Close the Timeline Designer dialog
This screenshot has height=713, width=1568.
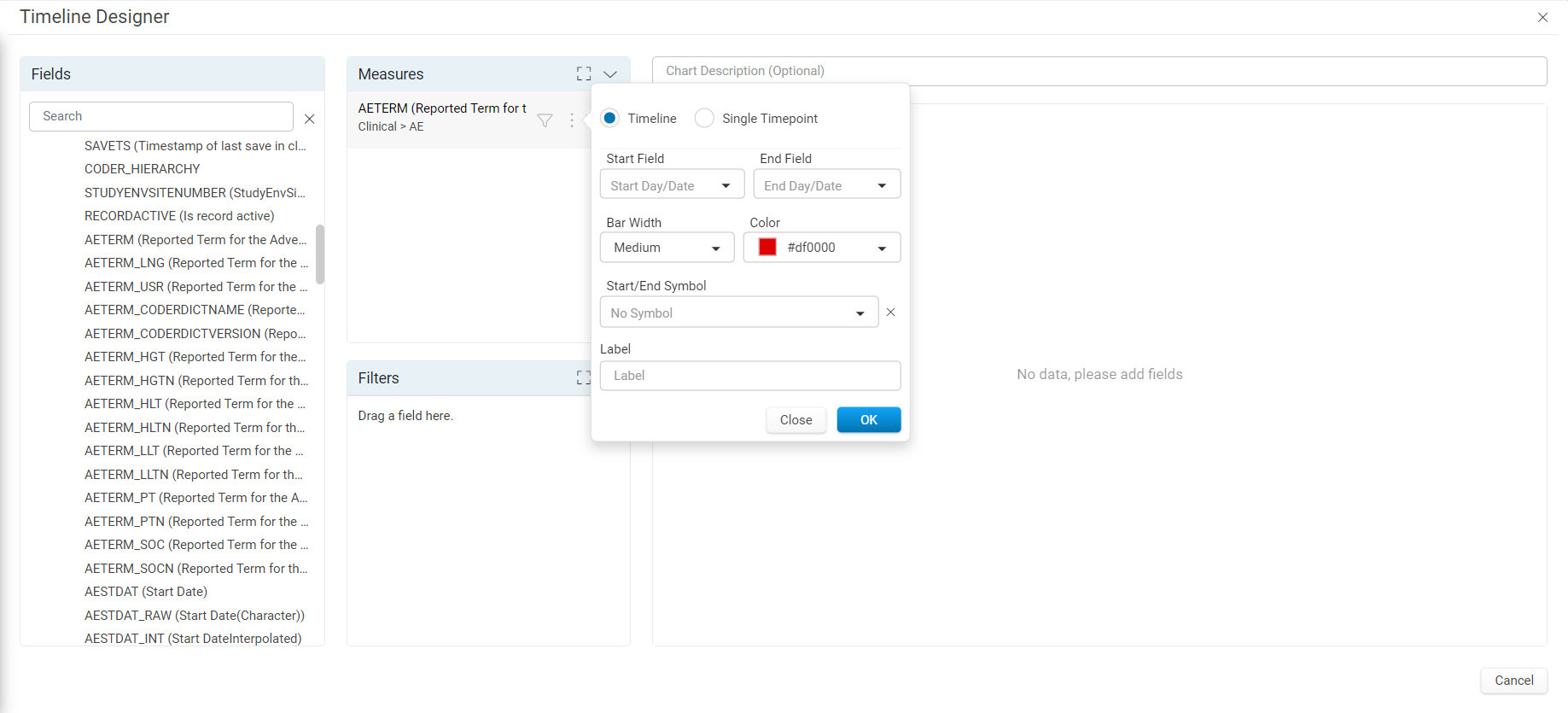[x=1542, y=17]
